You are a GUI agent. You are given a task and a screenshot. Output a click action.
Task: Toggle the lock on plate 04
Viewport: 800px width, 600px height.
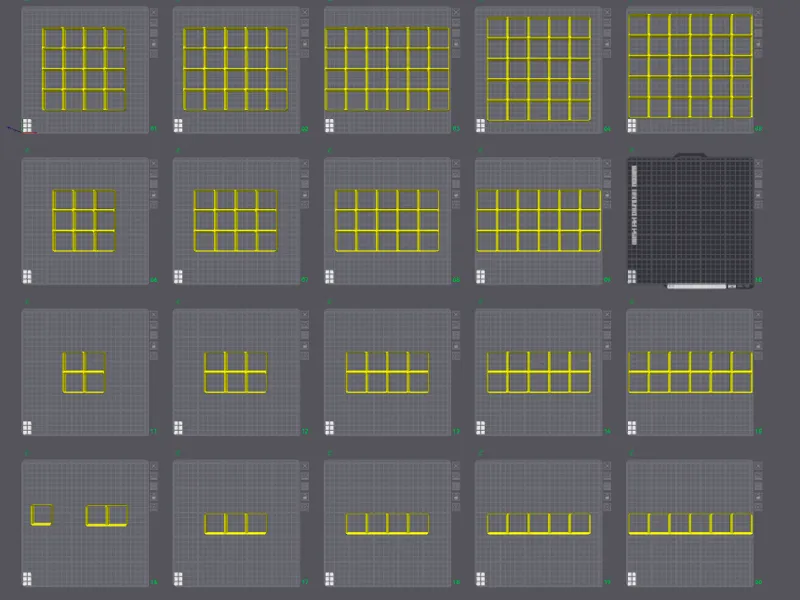coord(607,43)
